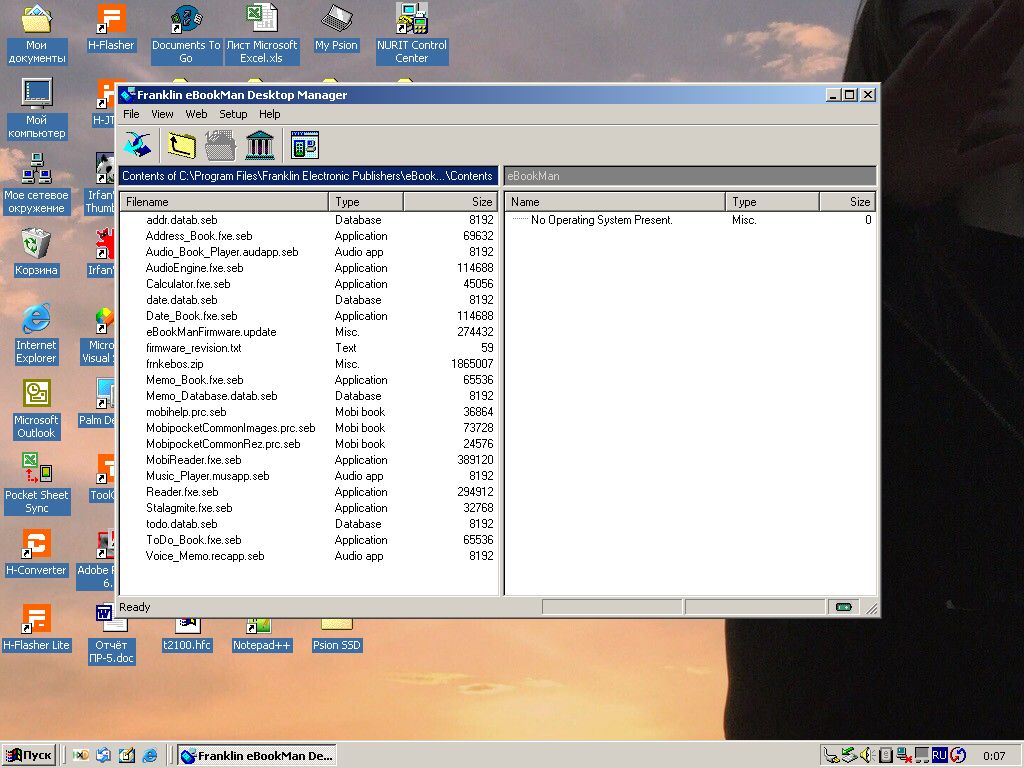
Task: Open the Setup menu
Action: (x=233, y=114)
